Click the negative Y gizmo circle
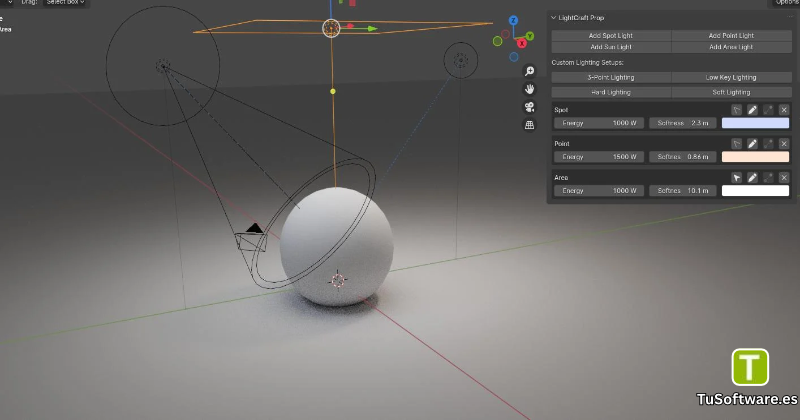This screenshot has height=420, width=800. [497, 41]
